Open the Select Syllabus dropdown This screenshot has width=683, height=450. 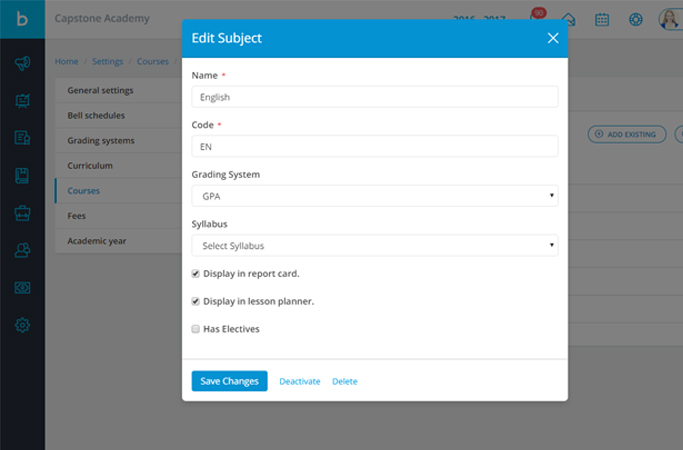click(375, 246)
